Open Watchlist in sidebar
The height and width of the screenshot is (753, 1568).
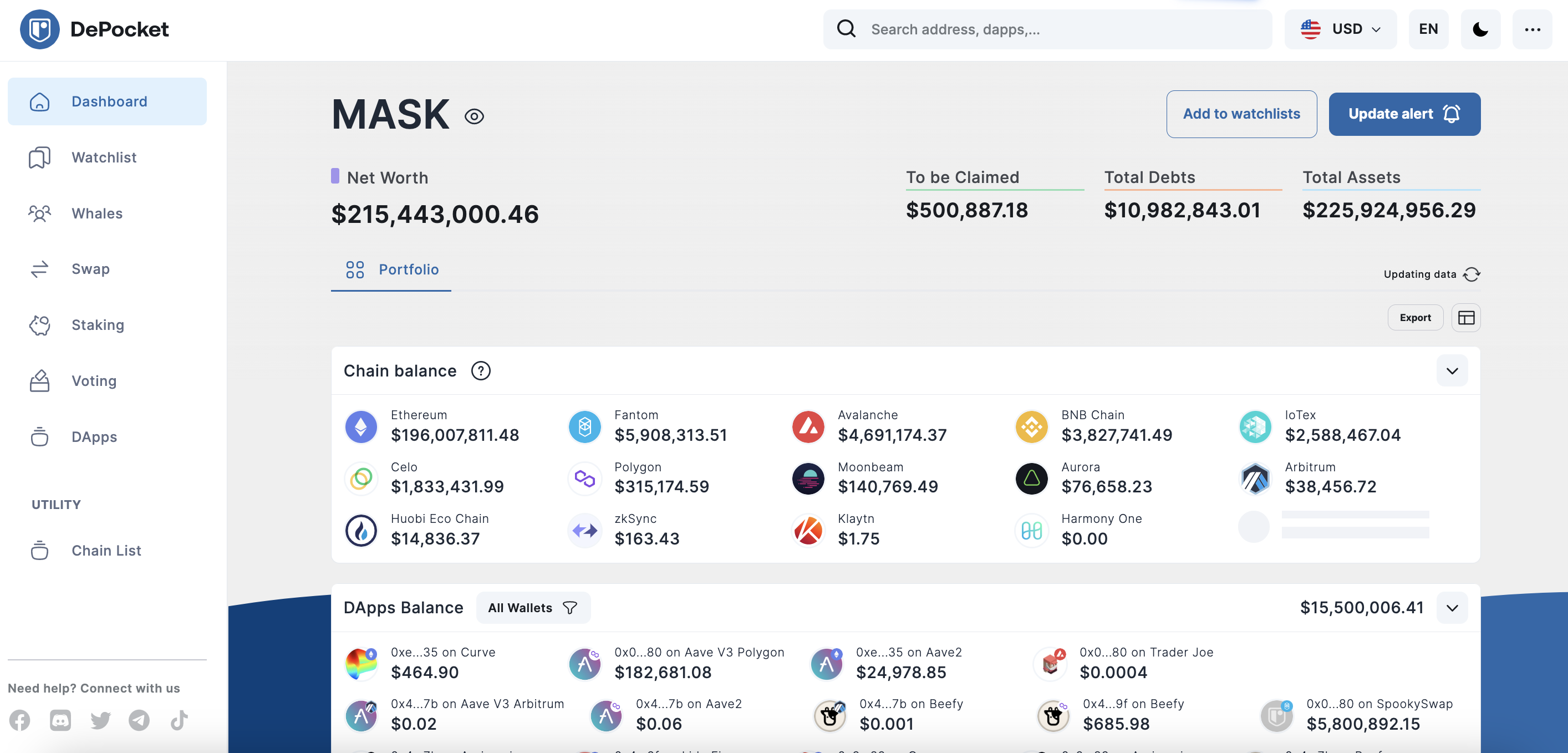(107, 157)
